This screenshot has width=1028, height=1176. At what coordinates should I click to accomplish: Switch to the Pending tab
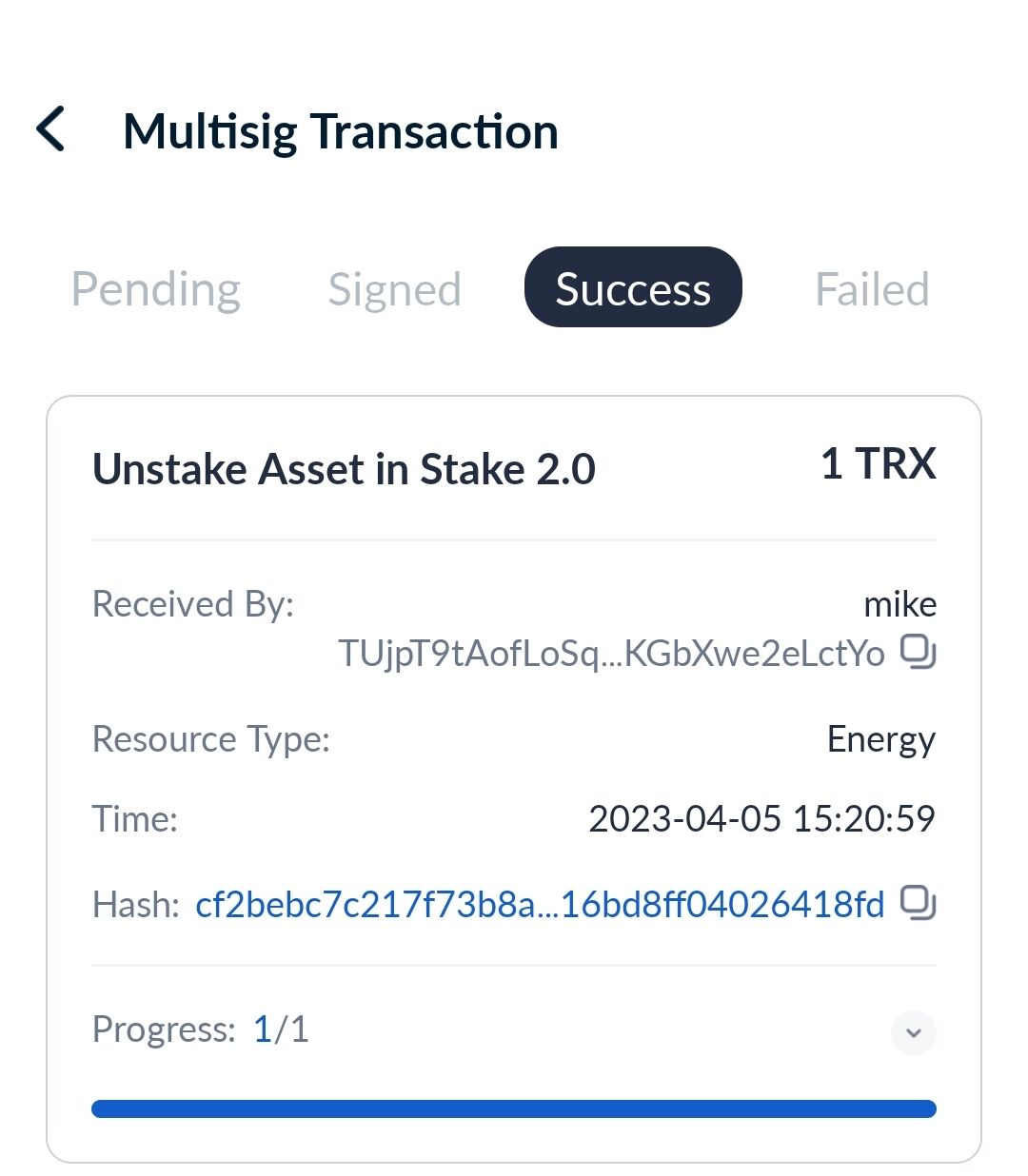156,289
